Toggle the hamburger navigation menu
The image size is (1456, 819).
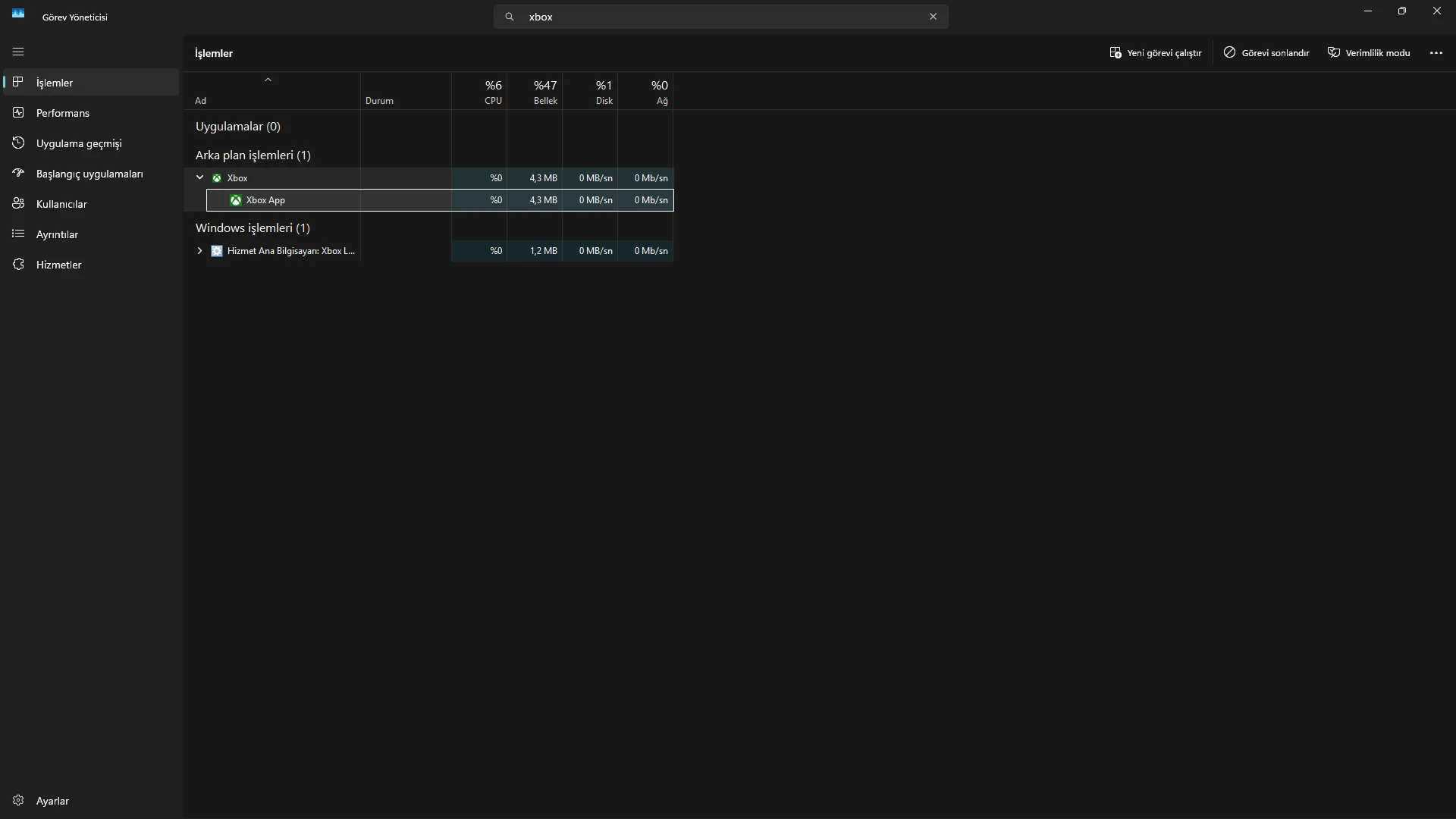point(18,52)
